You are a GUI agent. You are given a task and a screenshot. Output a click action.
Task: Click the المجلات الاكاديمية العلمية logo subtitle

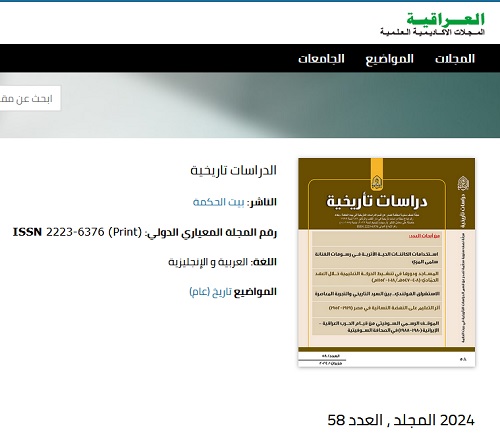click(432, 32)
